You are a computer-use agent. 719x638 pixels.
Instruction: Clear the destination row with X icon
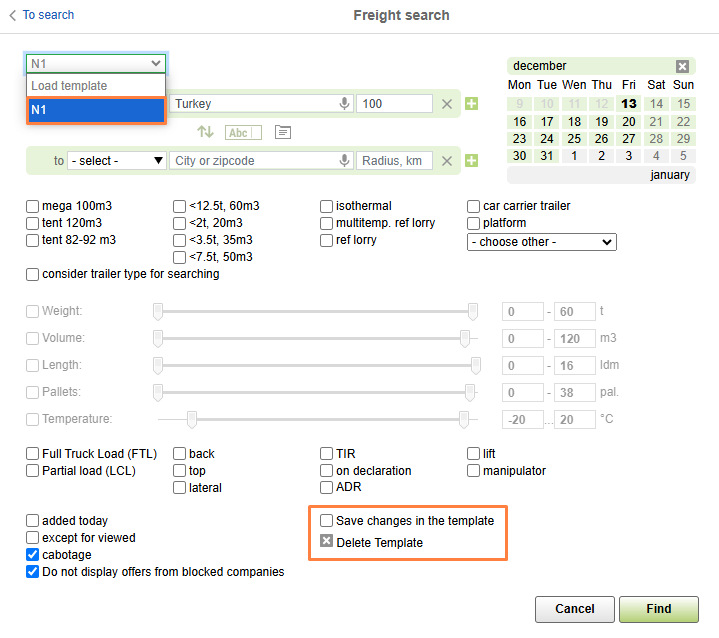[447, 161]
